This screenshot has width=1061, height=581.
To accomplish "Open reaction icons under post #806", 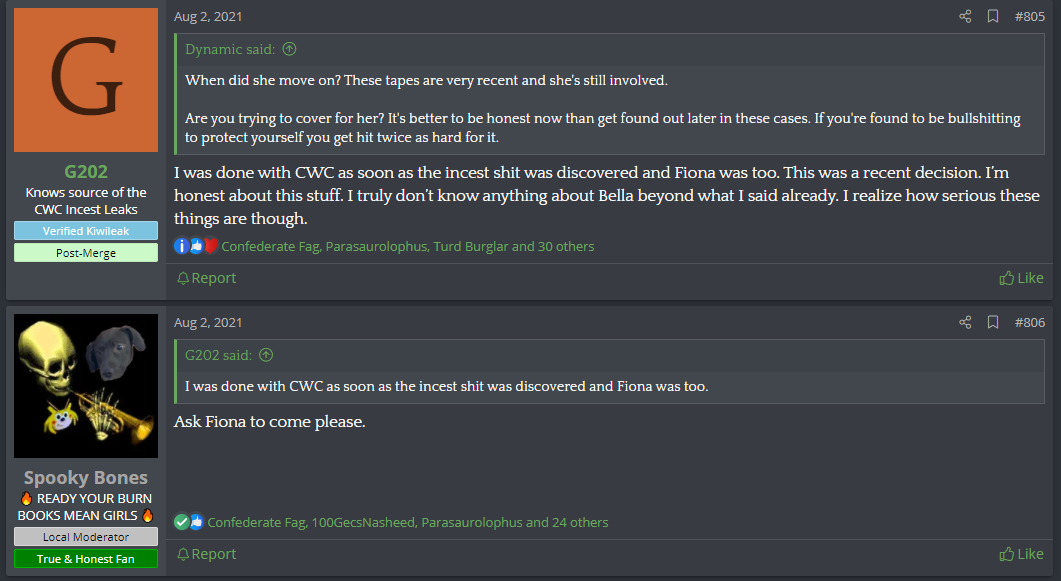I will (x=189, y=522).
